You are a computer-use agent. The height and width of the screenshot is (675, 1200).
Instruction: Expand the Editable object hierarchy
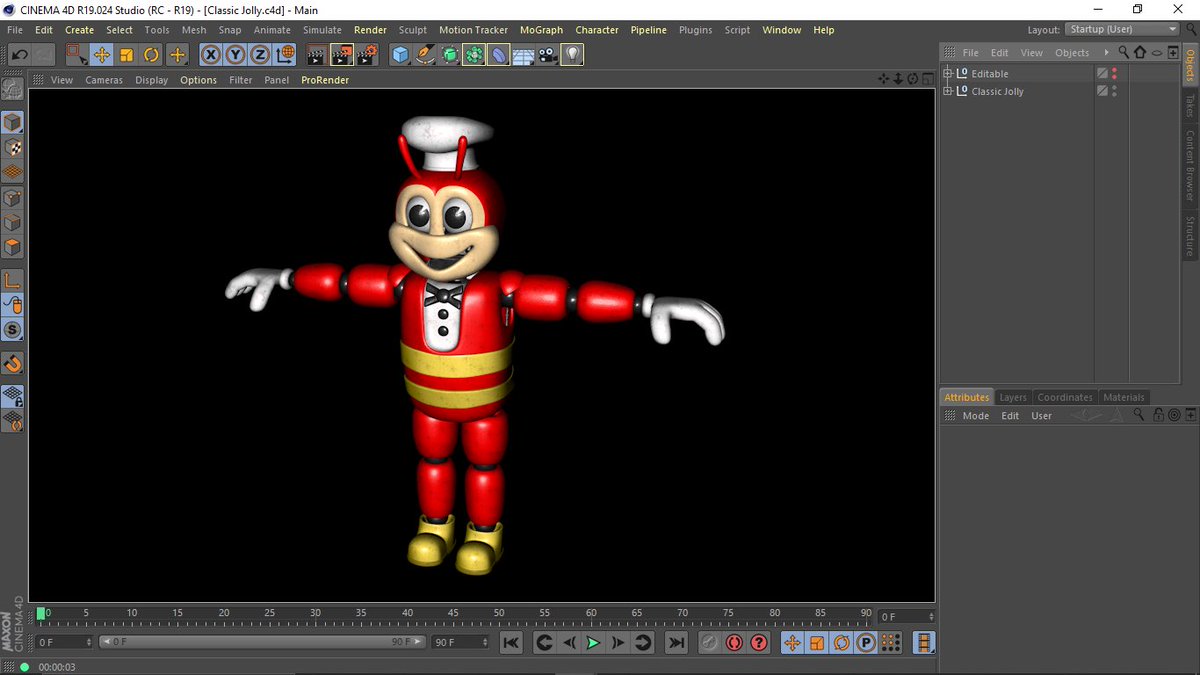pyautogui.click(x=948, y=73)
